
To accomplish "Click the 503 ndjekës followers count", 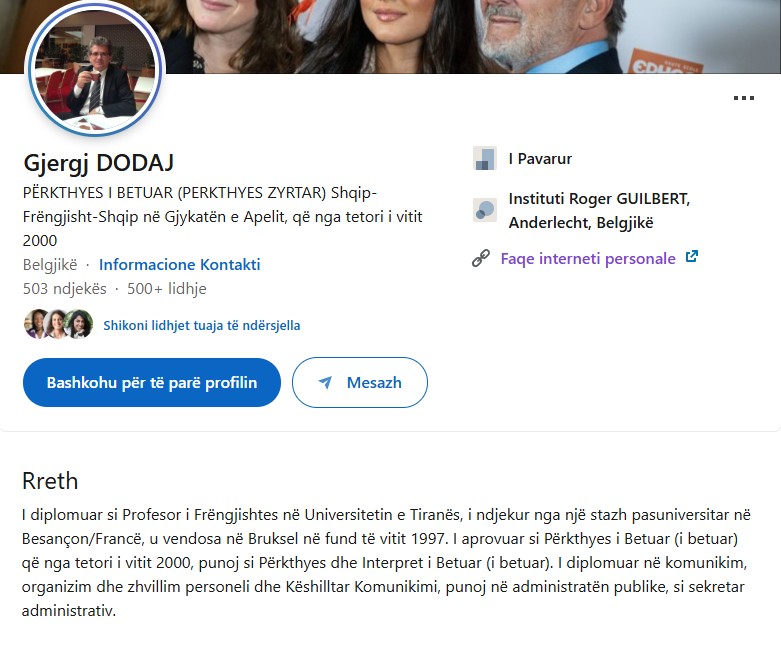I will click(x=65, y=289).
